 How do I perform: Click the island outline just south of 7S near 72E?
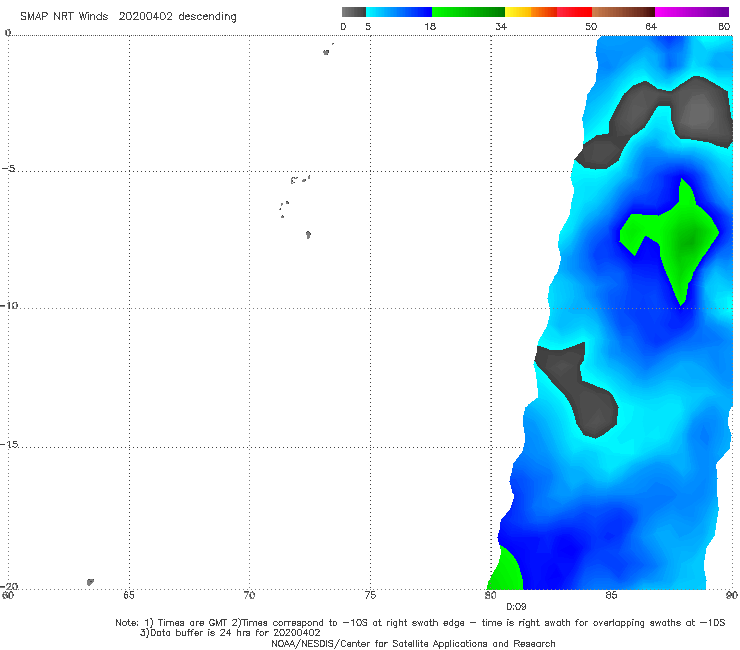(308, 235)
